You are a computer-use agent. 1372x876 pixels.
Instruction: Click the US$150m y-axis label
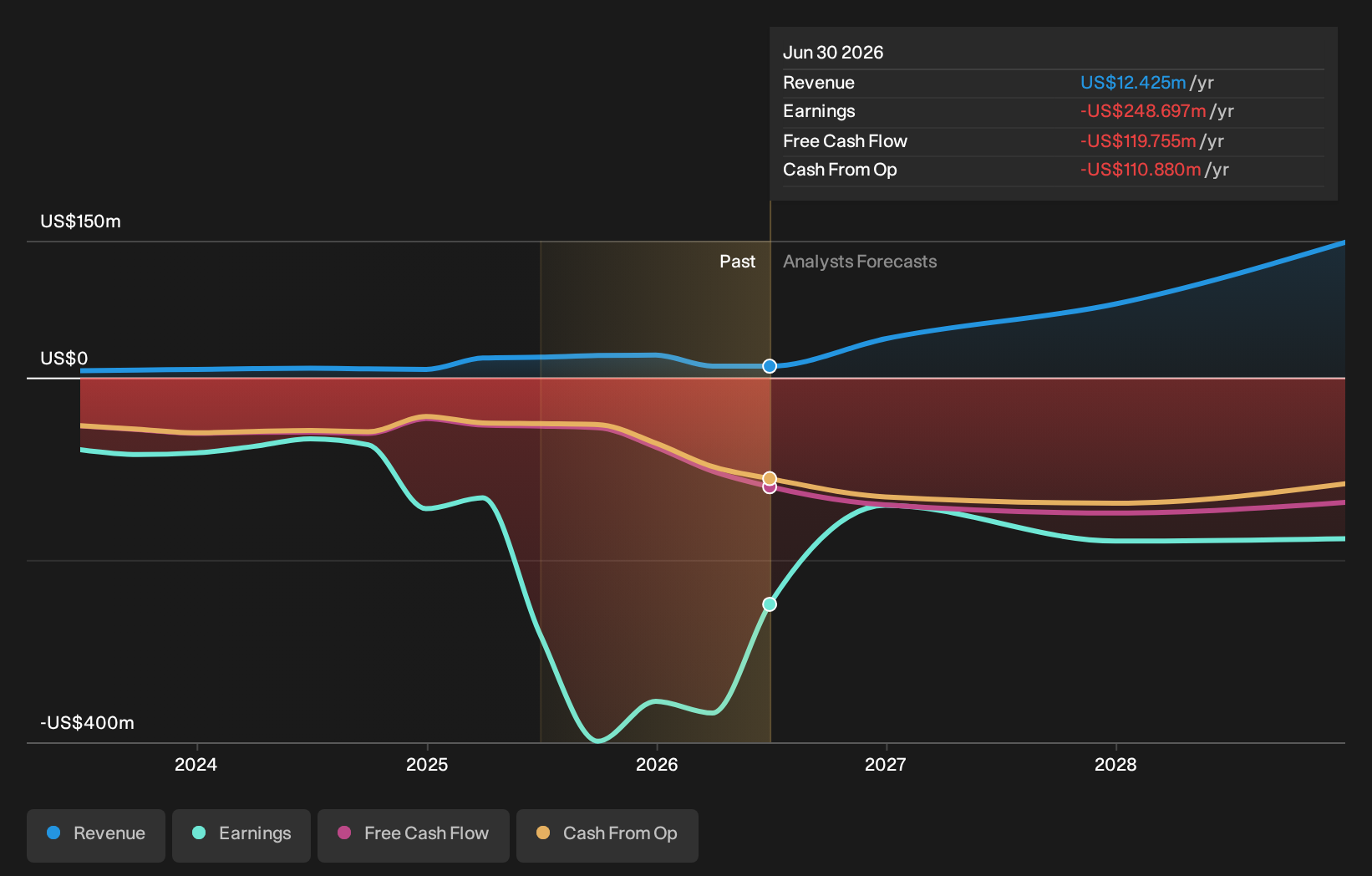80,222
